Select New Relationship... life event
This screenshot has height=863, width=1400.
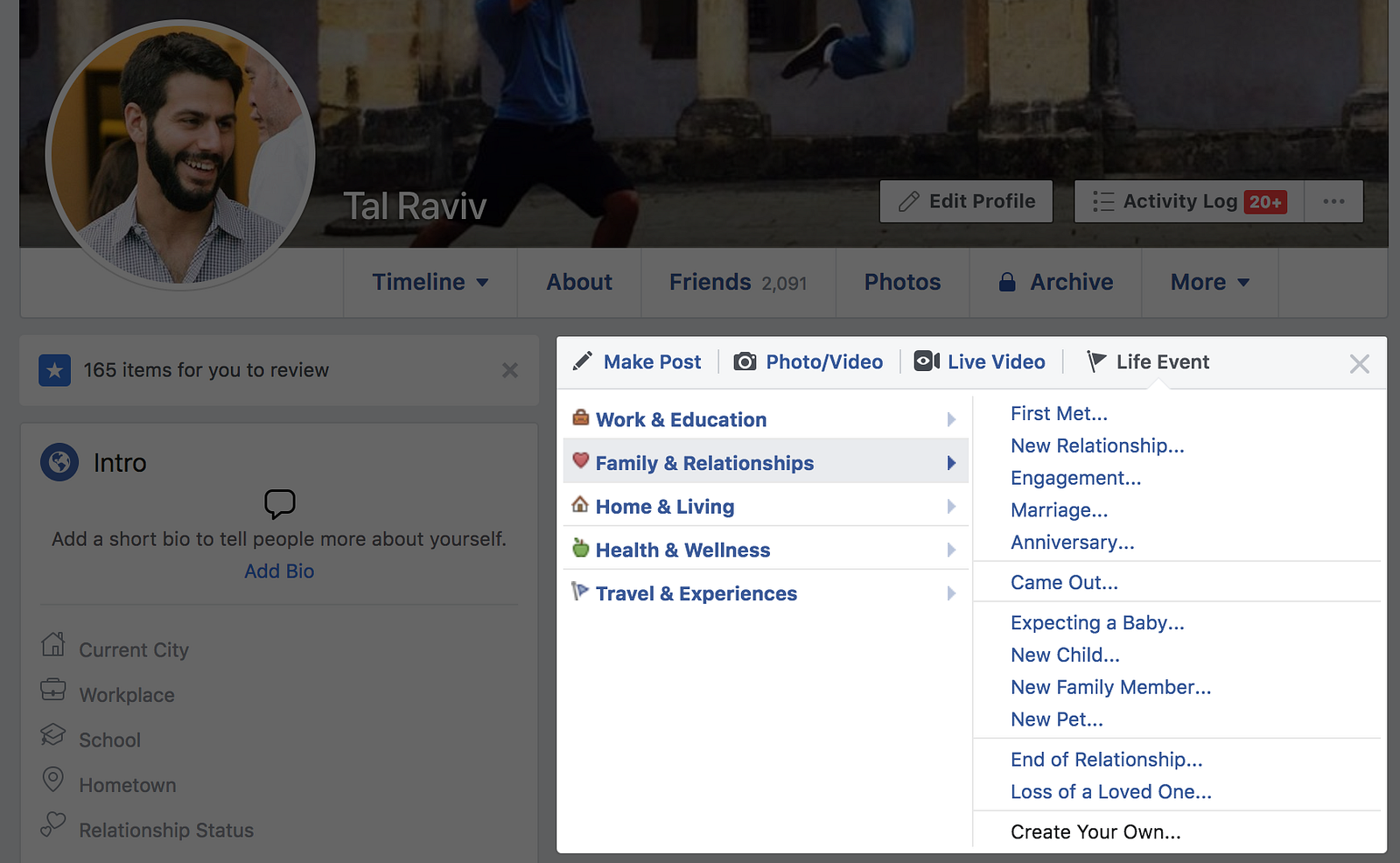click(x=1097, y=446)
